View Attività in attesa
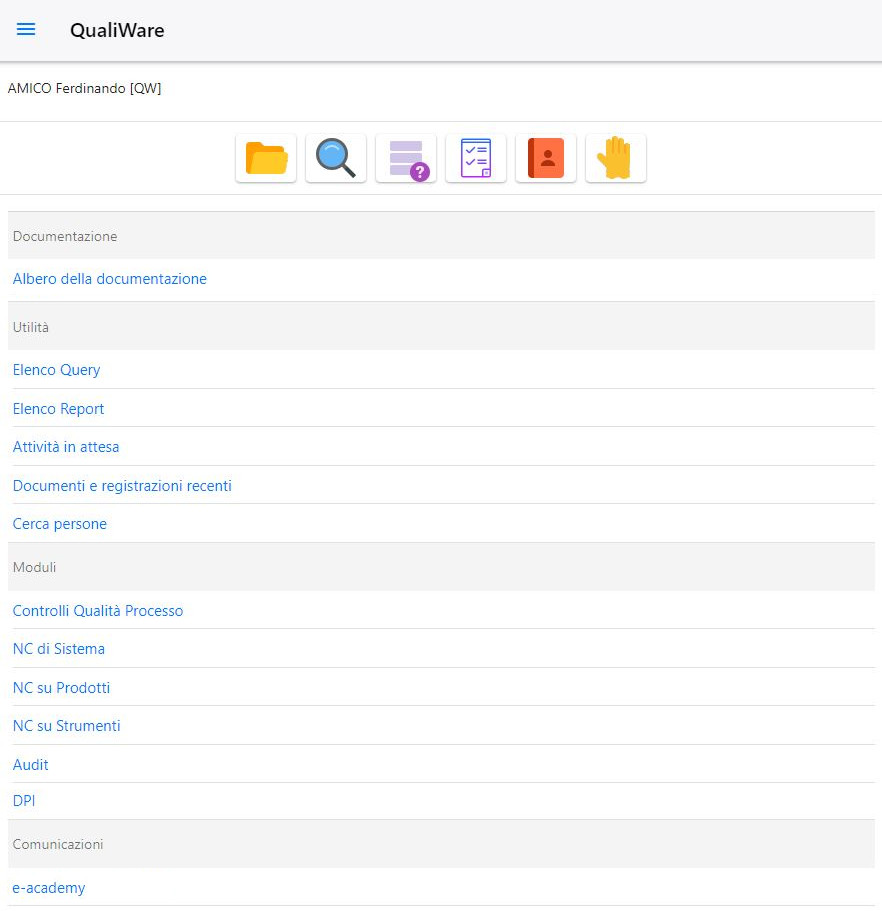This screenshot has height=911, width=882. (x=66, y=447)
